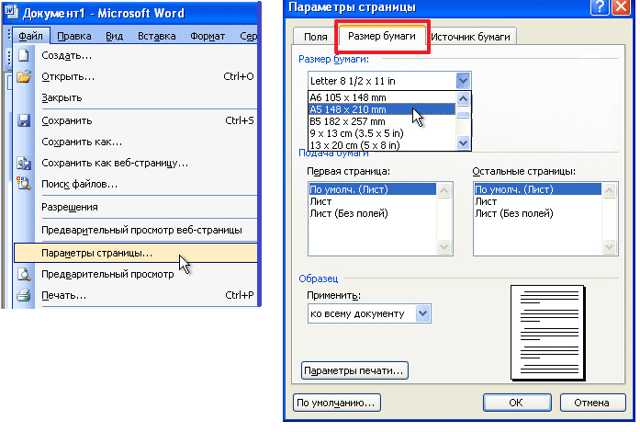Open Параметры страницы... entry
This screenshot has height=432, width=640.
pyautogui.click(x=136, y=253)
